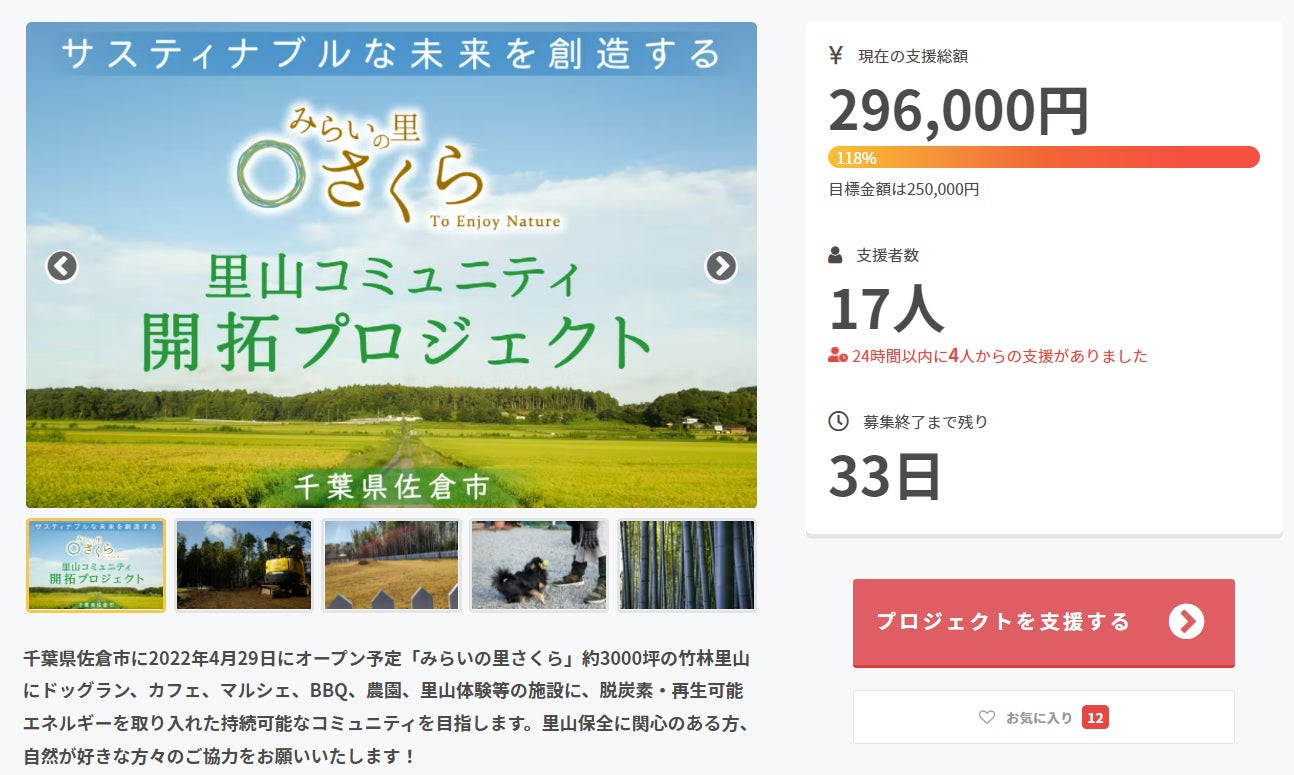
Task: Select the bamboo forest thumbnail
Action: click(x=686, y=565)
